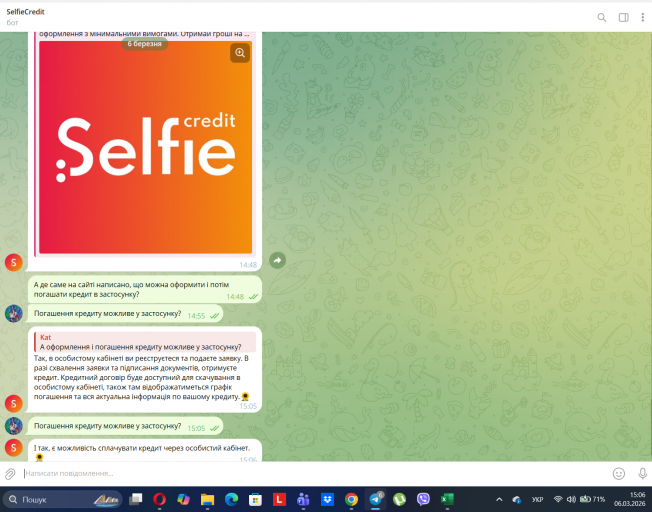Image resolution: width=652 pixels, height=512 pixels.
Task: Open Copilot from the taskbar
Action: pyautogui.click(x=183, y=499)
